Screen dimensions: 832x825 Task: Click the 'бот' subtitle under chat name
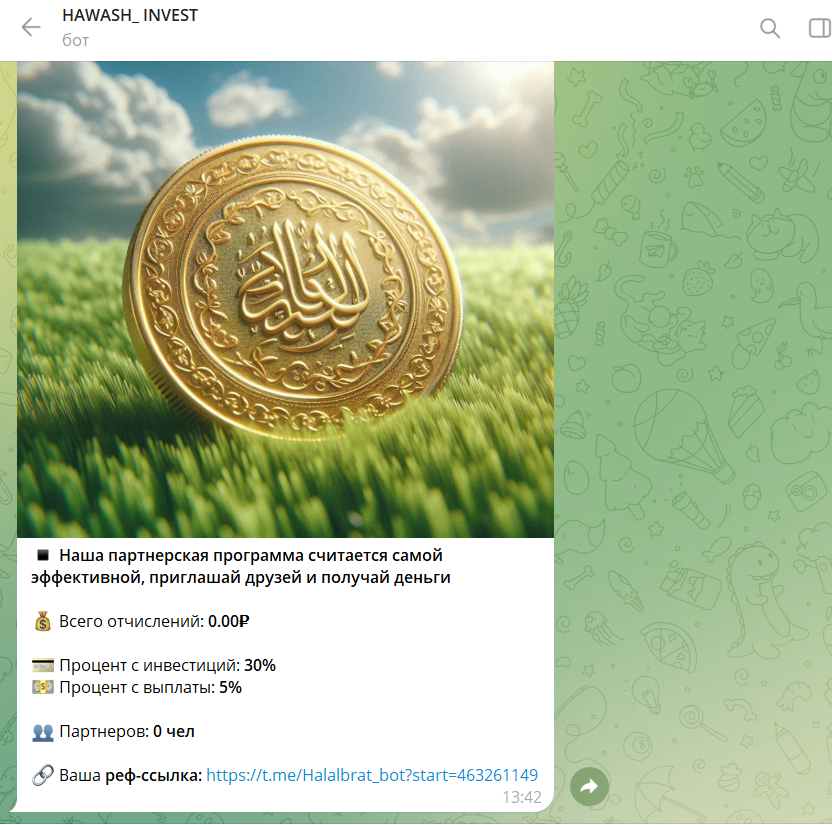[75, 40]
